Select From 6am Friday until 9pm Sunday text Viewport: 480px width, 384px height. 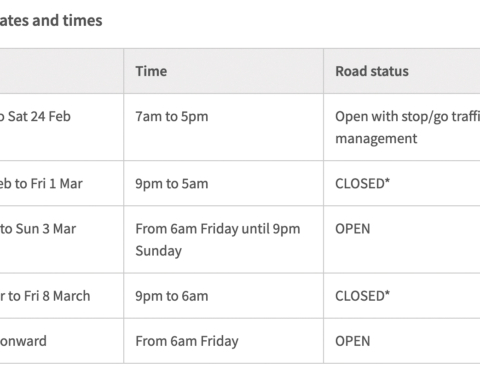[218, 240]
